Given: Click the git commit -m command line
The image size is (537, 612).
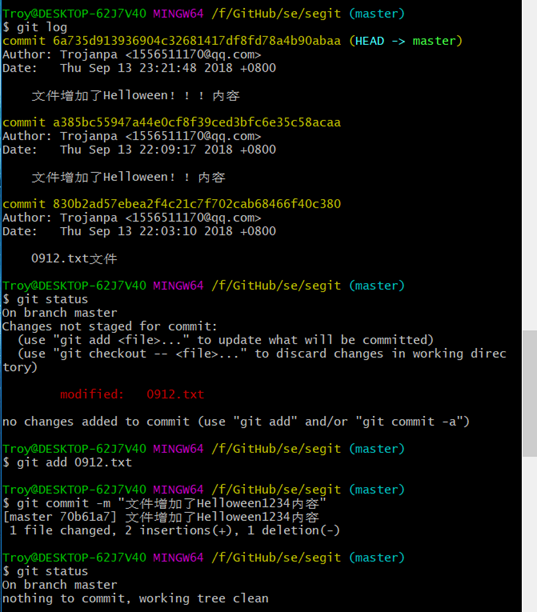Looking at the screenshot, I should (164, 503).
